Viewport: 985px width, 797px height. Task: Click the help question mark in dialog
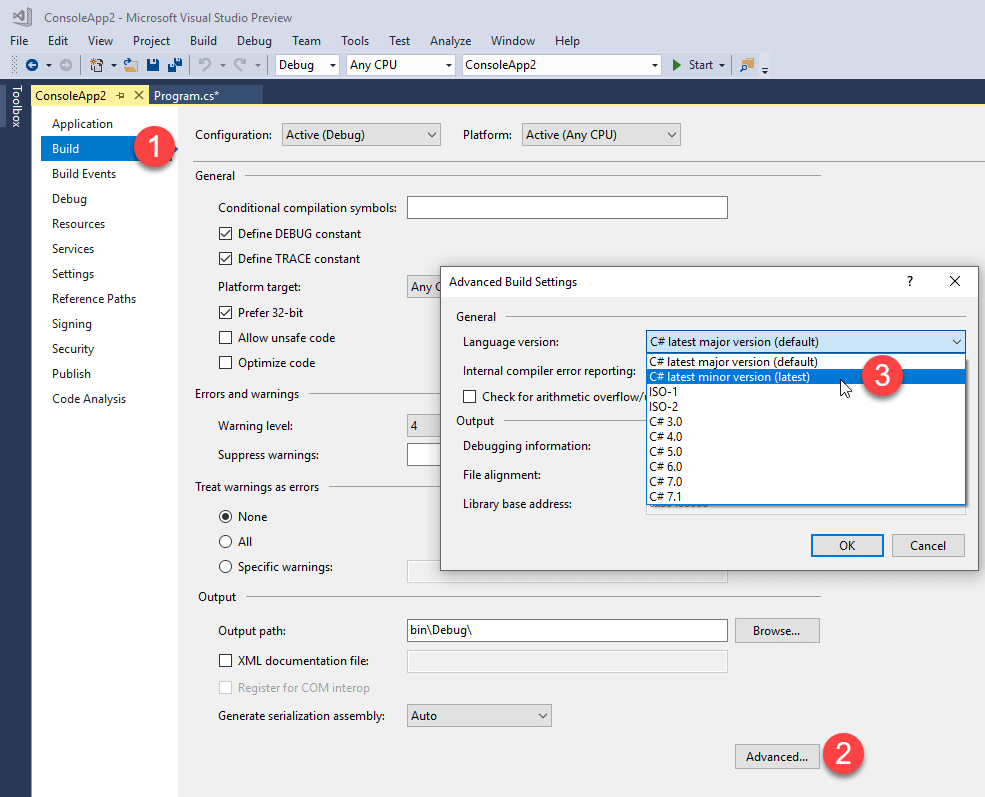pyautogui.click(x=910, y=281)
